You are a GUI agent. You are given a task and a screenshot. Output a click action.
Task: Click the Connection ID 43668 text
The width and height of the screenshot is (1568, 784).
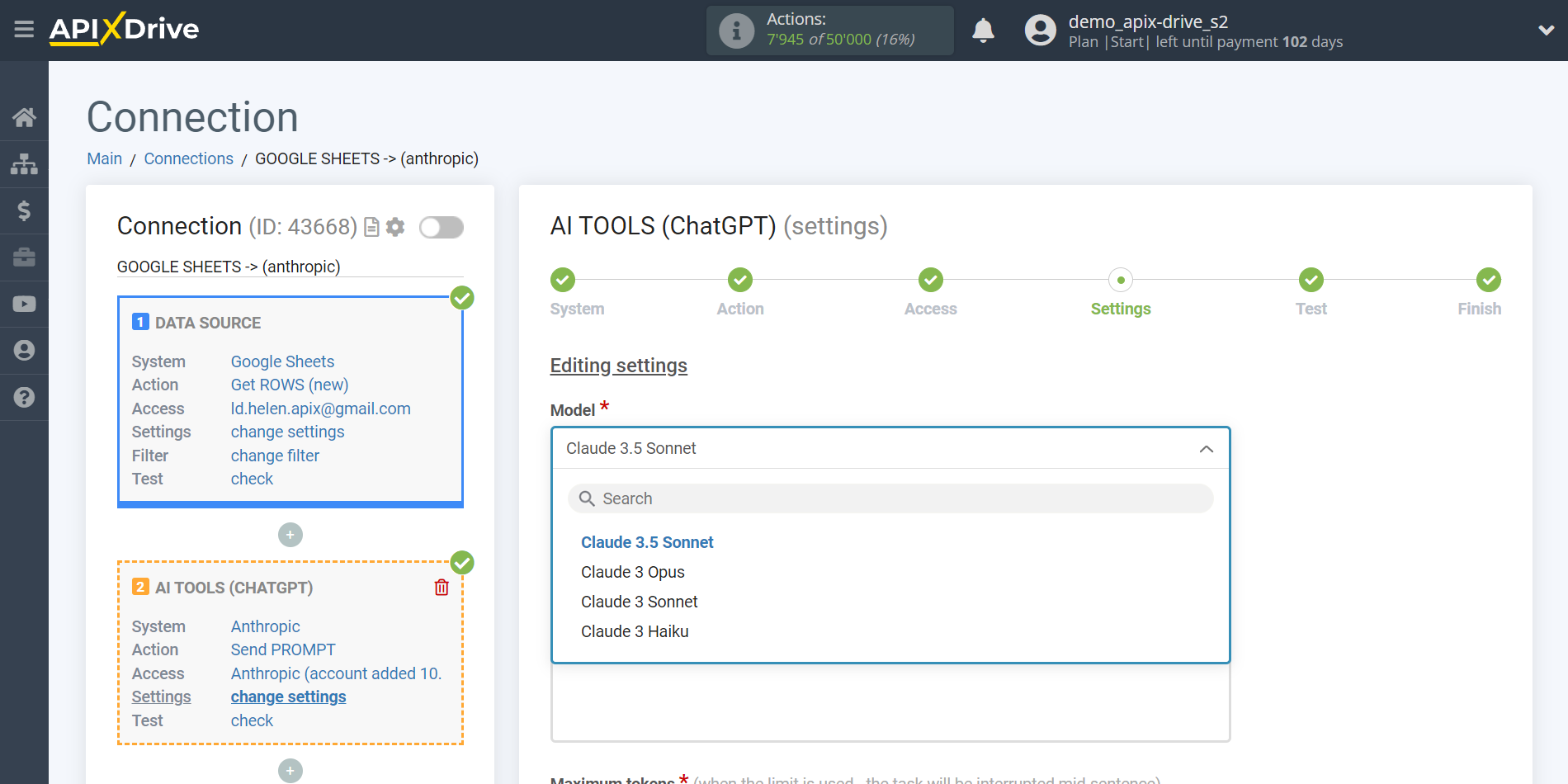pos(303,226)
